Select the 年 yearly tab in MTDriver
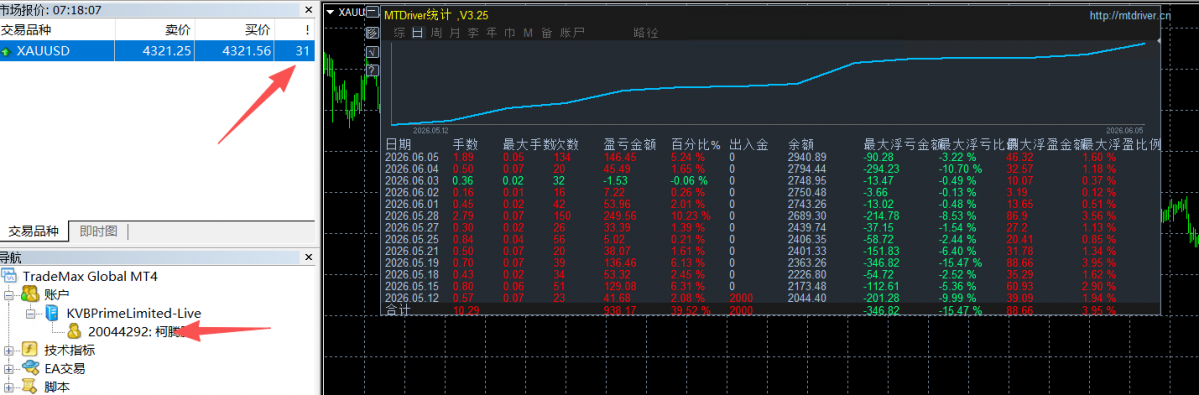Screen dimensions: 1199x395 pyautogui.click(x=491, y=33)
